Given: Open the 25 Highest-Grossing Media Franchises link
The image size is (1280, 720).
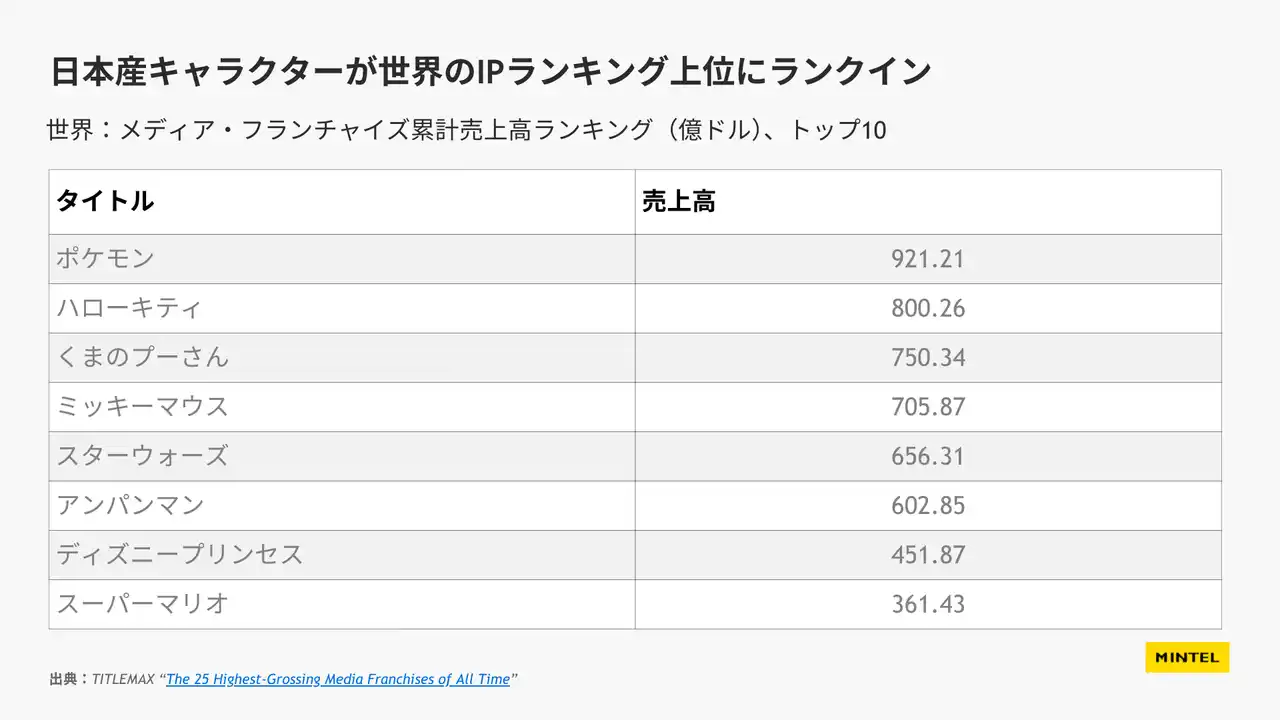Looking at the screenshot, I should (x=338, y=679).
